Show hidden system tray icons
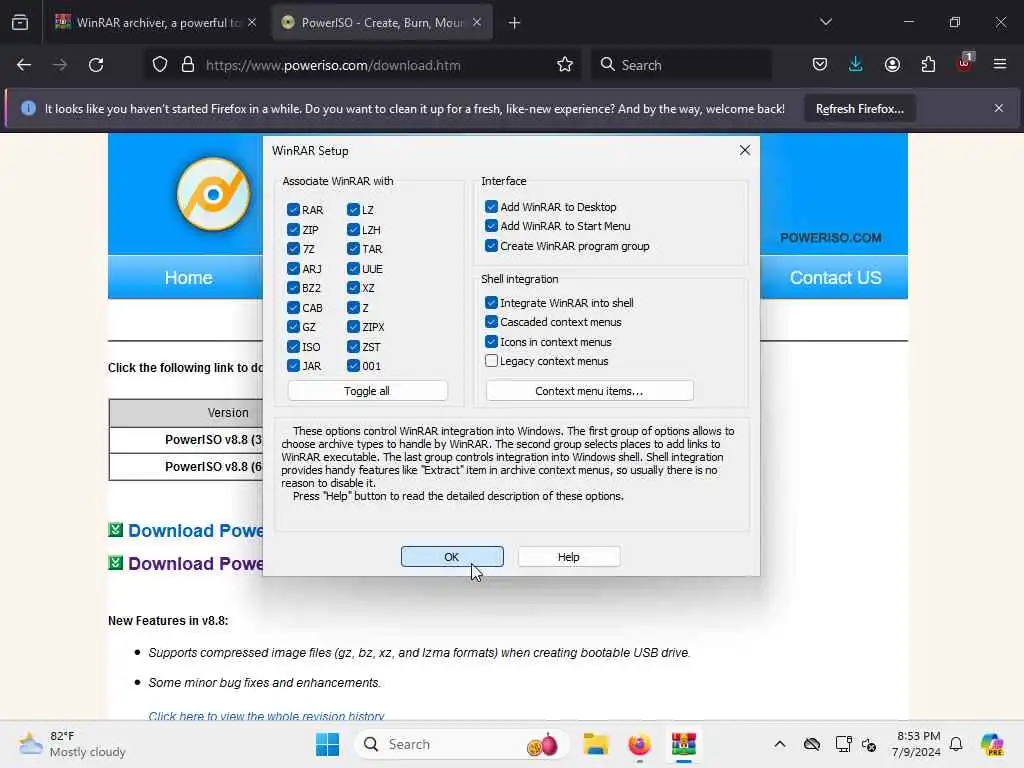Screen dimensions: 1024x768 point(780,744)
